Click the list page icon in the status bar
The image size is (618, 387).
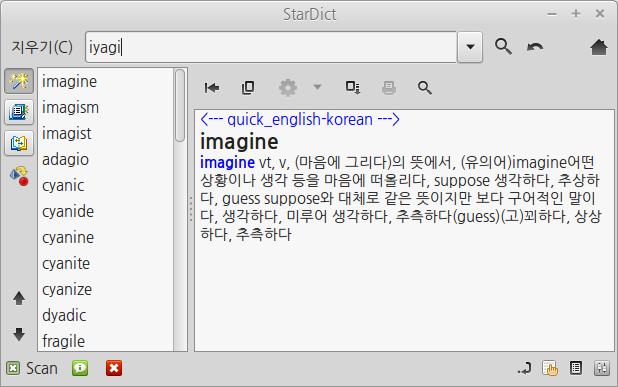click(x=576, y=368)
